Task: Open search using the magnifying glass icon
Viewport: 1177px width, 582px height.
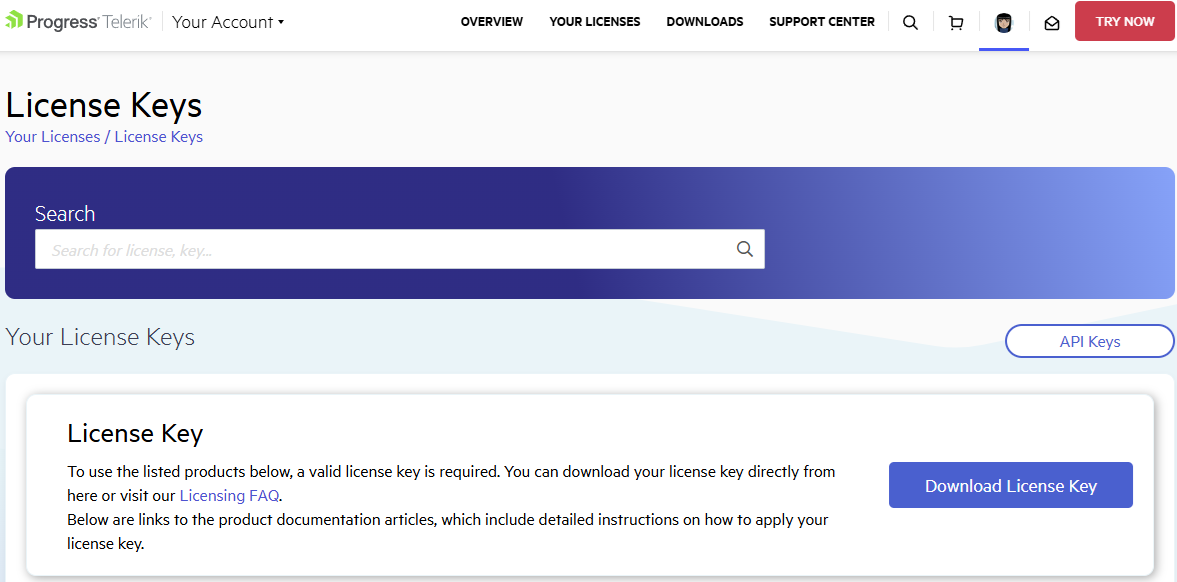Action: tap(910, 21)
